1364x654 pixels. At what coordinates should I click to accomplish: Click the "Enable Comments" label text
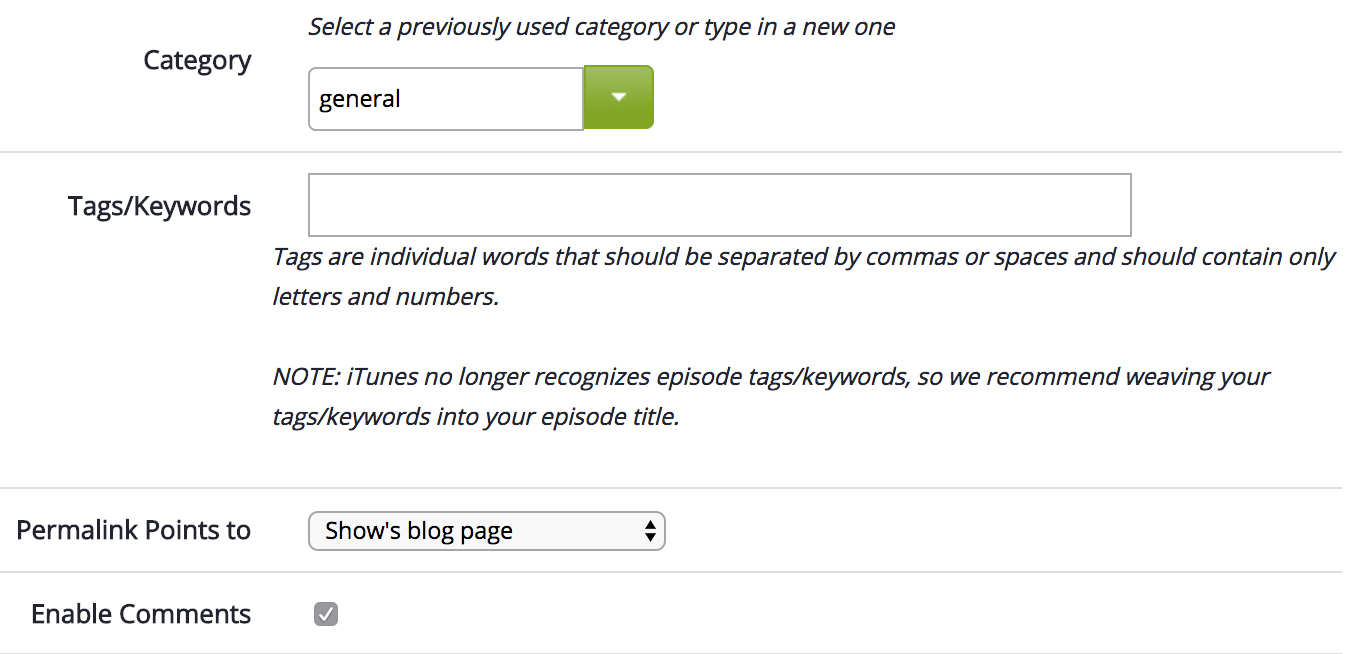(141, 614)
